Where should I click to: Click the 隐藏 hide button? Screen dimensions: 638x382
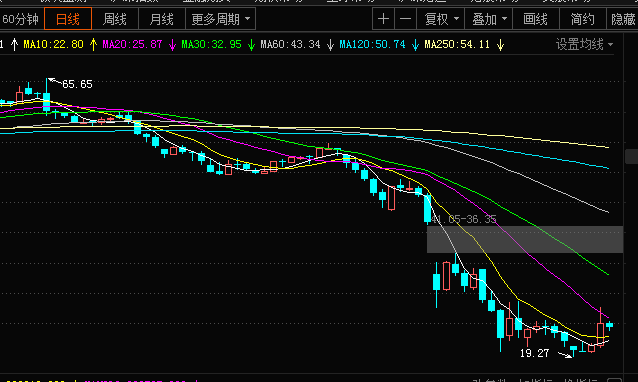pos(623,19)
